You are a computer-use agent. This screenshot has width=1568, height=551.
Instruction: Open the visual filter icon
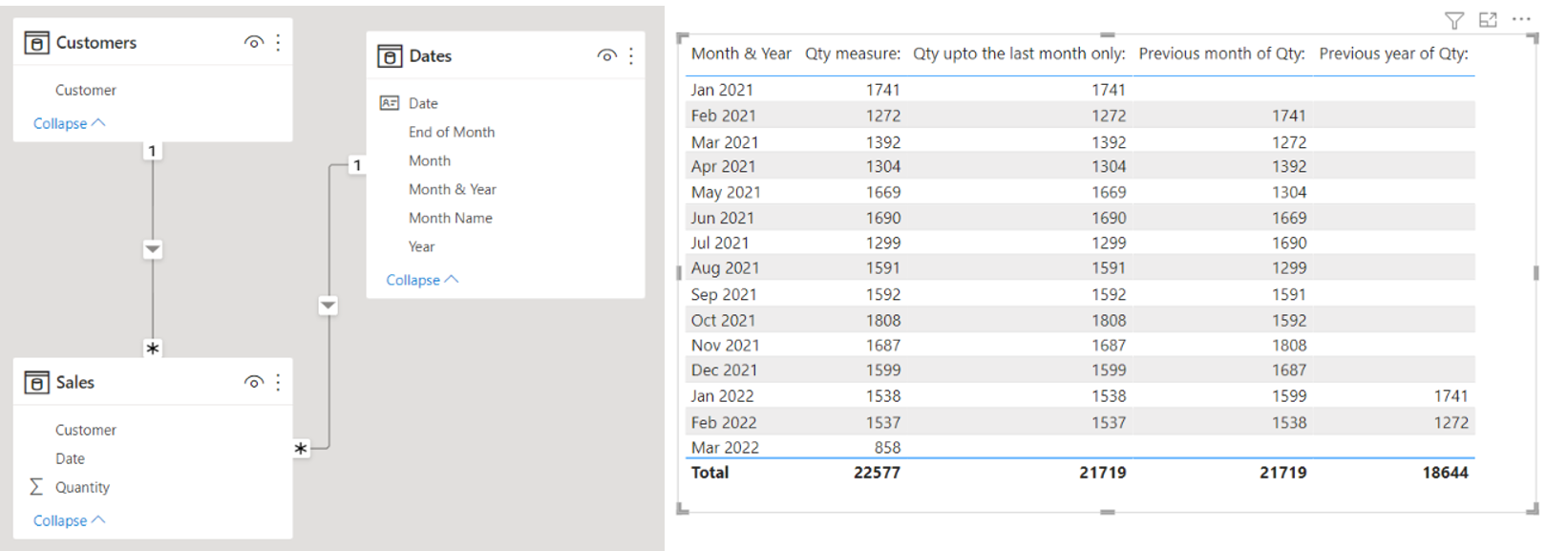[x=1454, y=20]
